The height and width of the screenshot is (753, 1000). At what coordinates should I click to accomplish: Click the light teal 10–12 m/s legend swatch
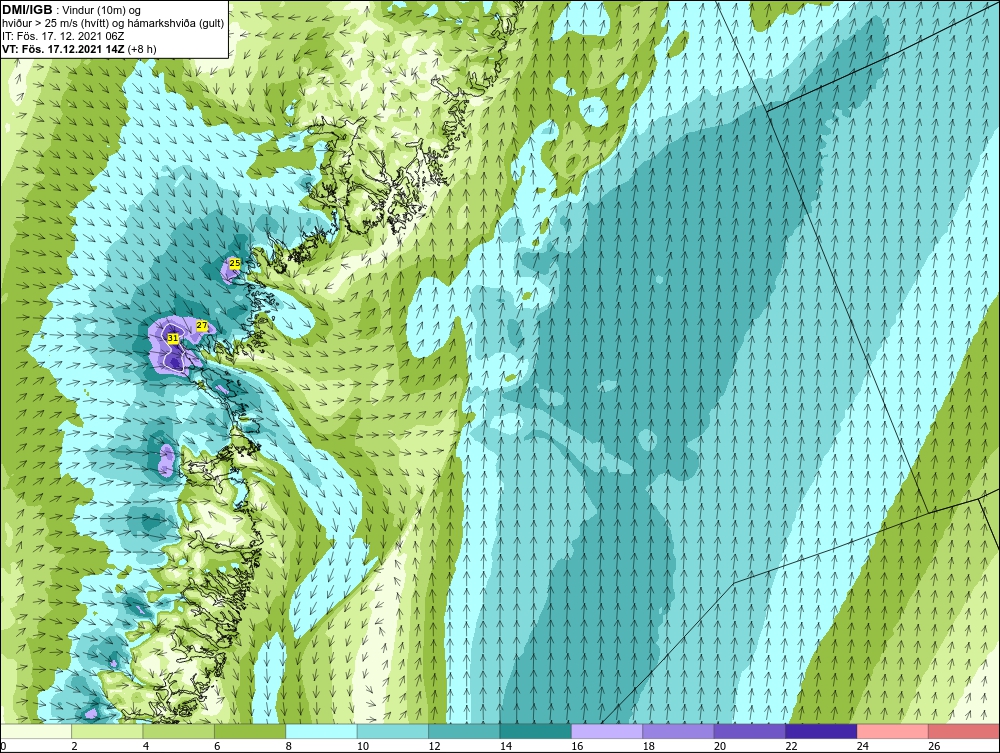pos(393,731)
